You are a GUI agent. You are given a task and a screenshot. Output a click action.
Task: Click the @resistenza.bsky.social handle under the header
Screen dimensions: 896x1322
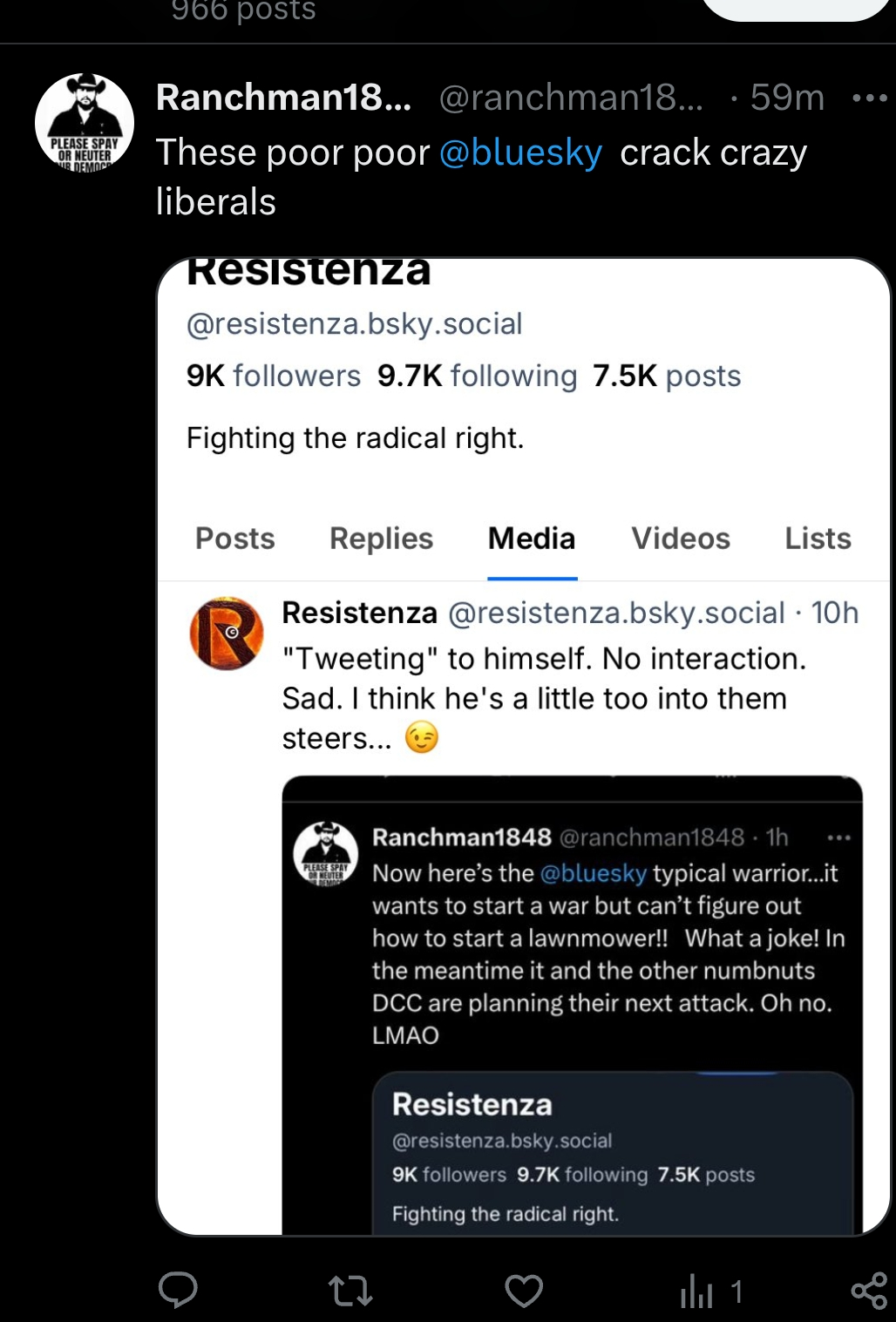point(354,324)
